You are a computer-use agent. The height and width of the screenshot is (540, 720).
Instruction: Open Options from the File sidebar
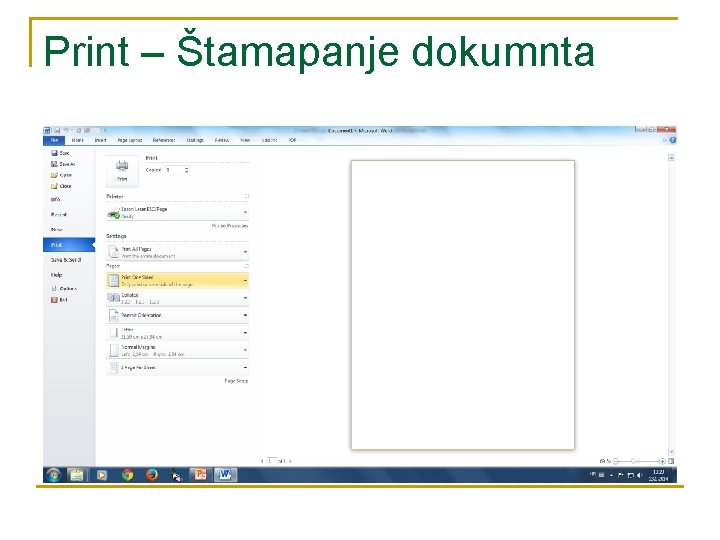click(64, 288)
